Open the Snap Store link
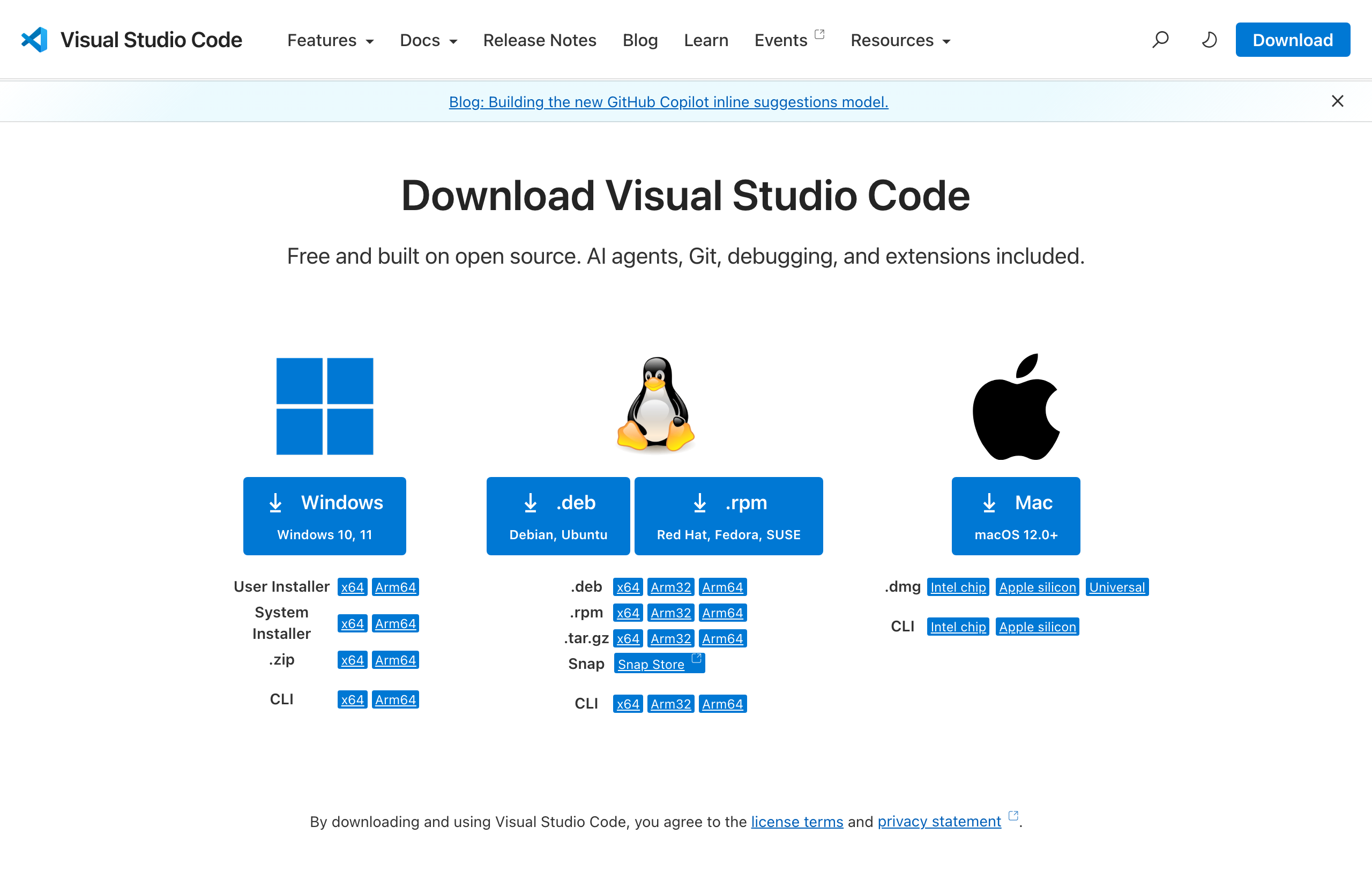 [x=659, y=663]
